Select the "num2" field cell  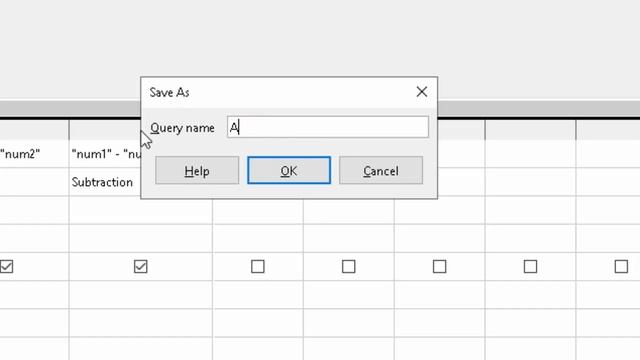click(x=34, y=154)
